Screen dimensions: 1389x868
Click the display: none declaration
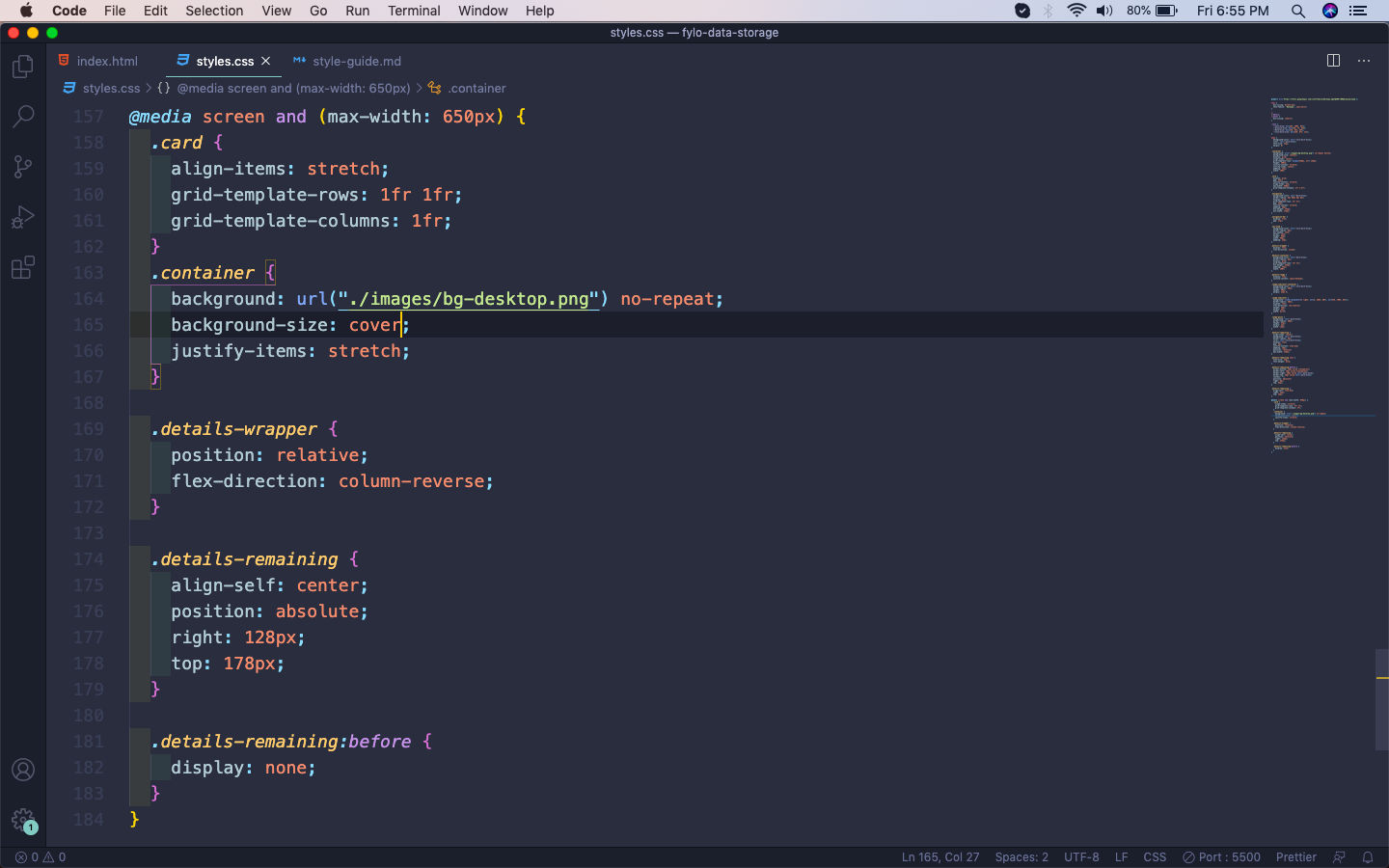243,767
